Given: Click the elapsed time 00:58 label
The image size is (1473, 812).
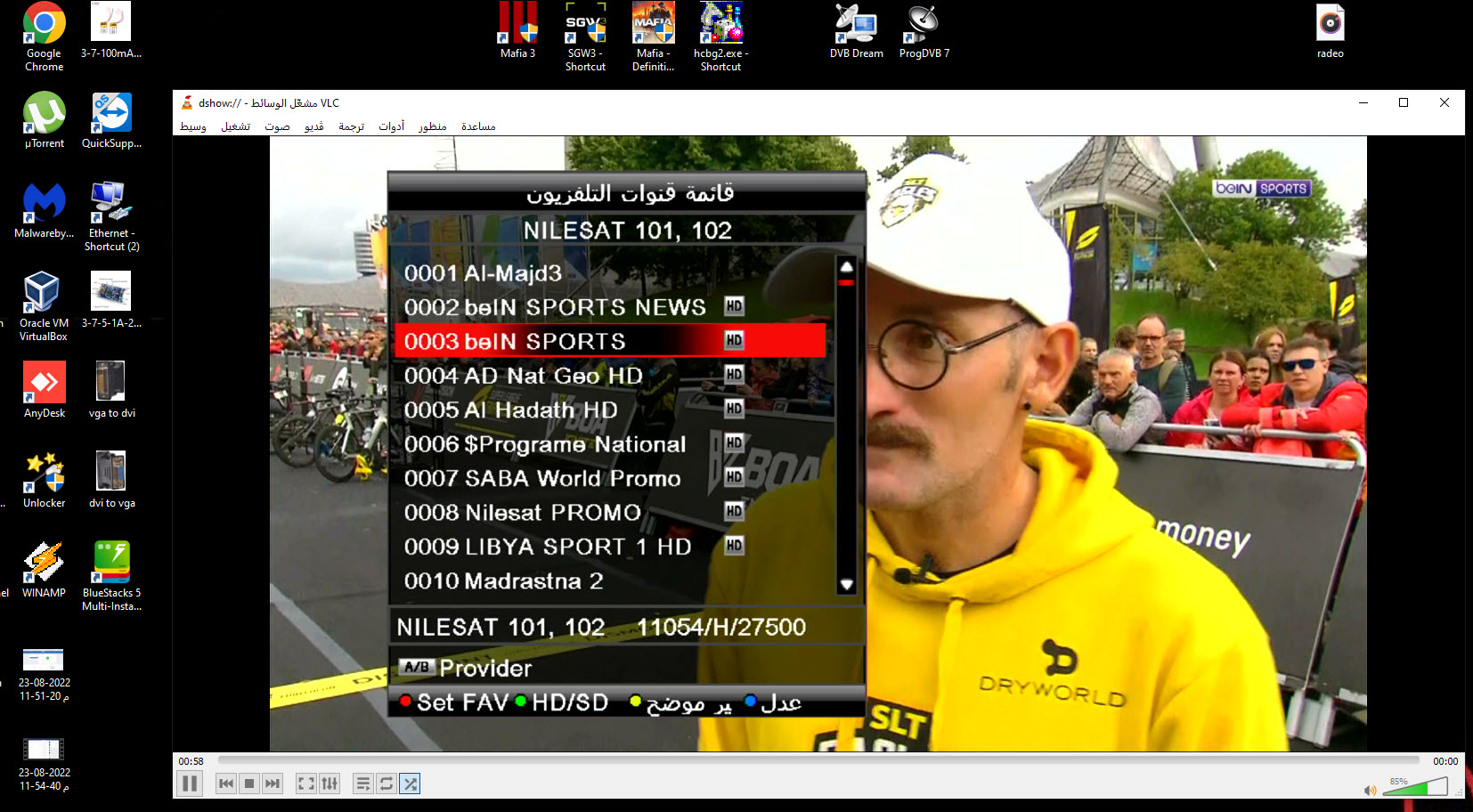Looking at the screenshot, I should pos(191,761).
